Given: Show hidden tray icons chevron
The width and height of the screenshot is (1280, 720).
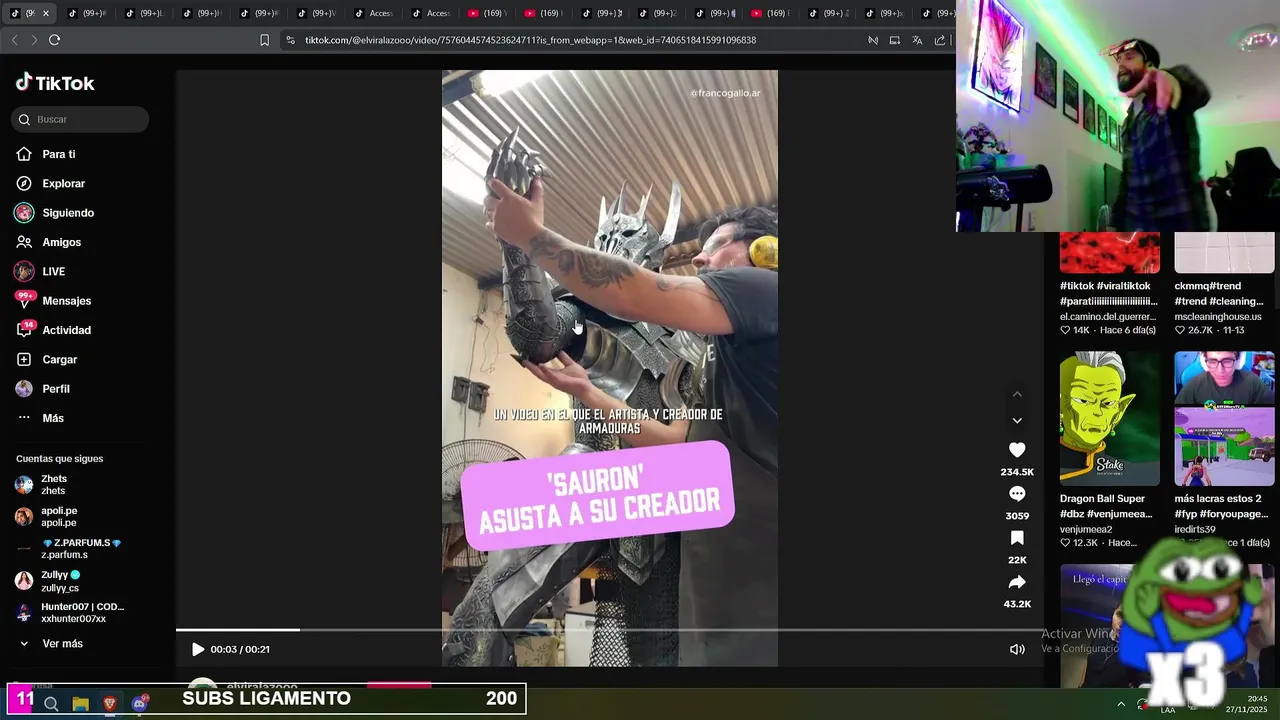Looking at the screenshot, I should [x=1121, y=704].
